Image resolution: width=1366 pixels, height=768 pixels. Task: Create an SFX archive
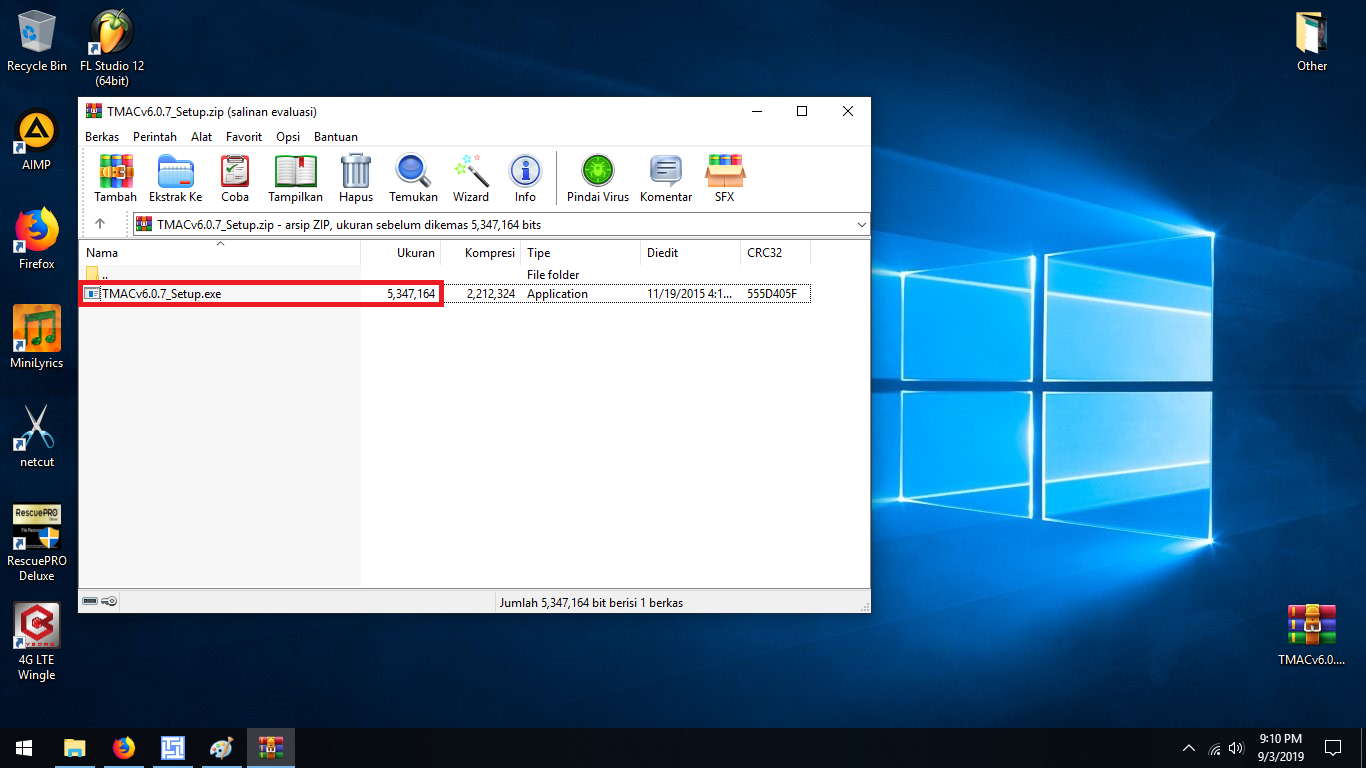point(725,179)
